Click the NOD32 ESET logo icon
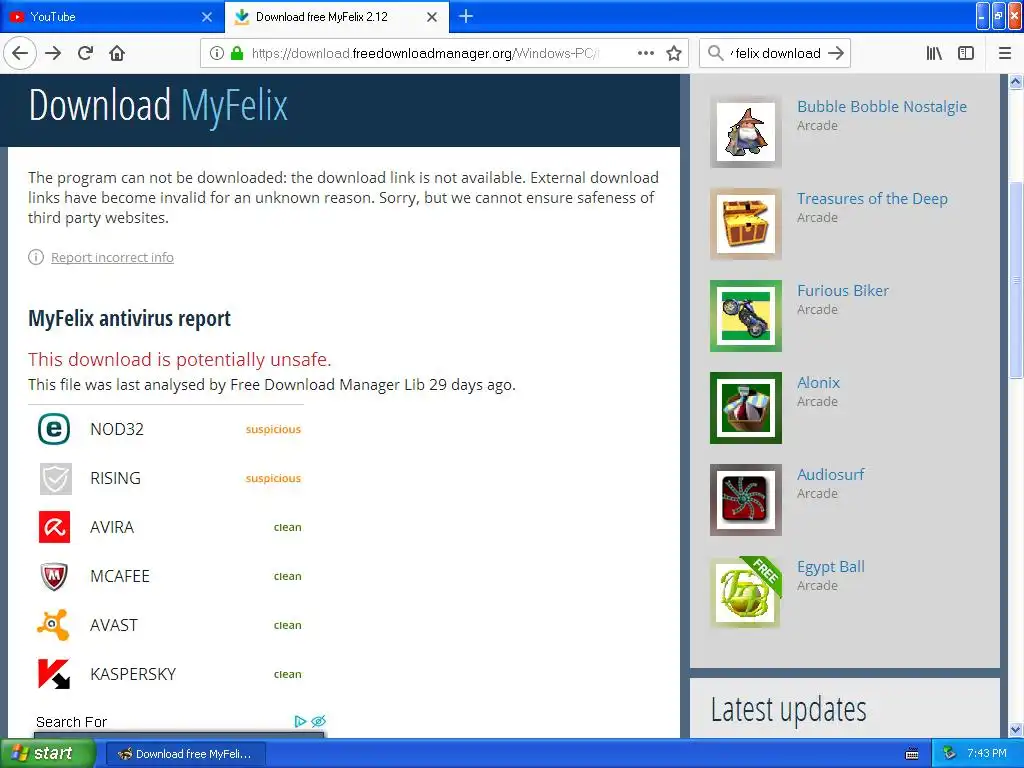 (54, 429)
